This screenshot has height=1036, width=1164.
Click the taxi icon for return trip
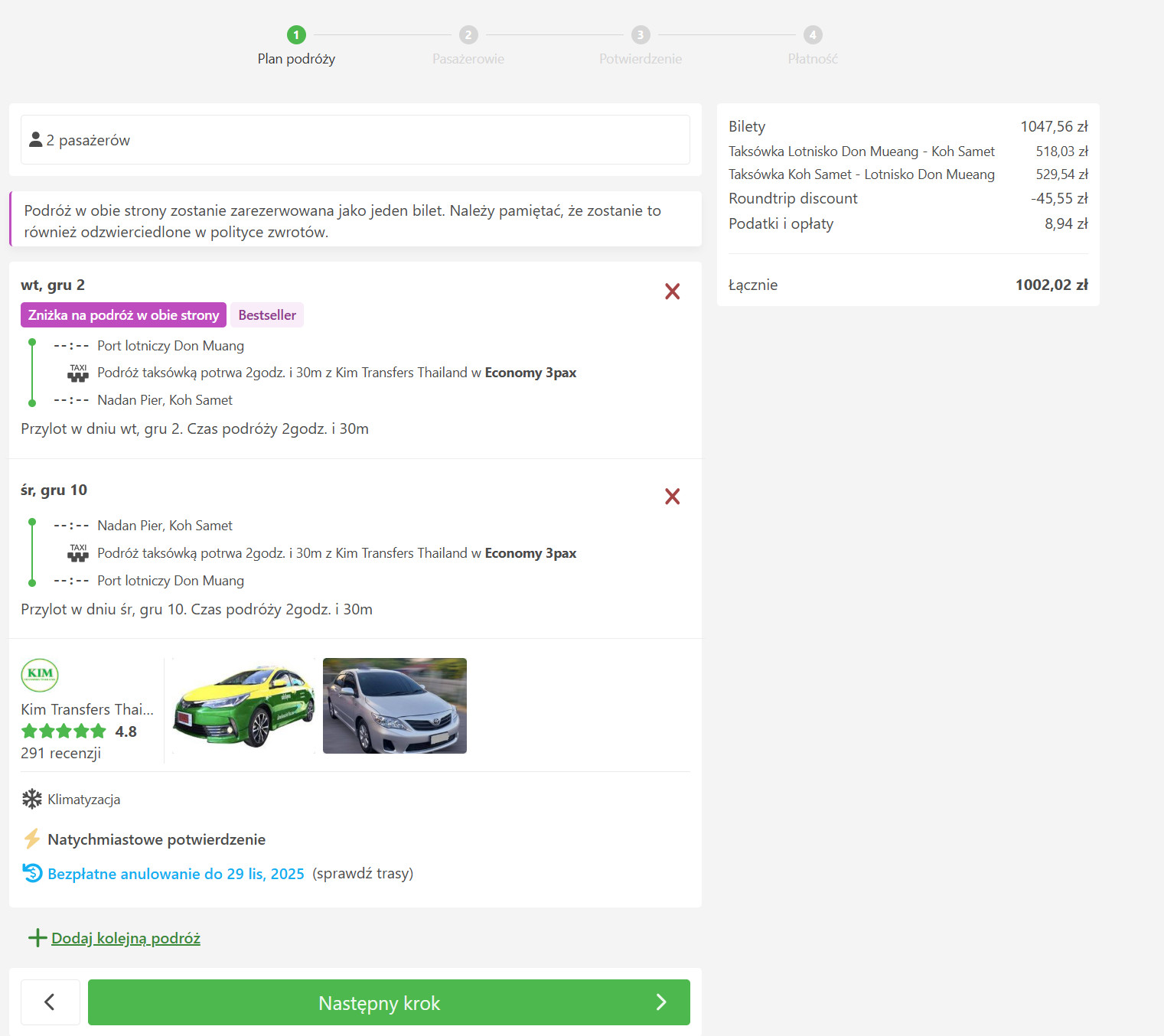coord(78,553)
